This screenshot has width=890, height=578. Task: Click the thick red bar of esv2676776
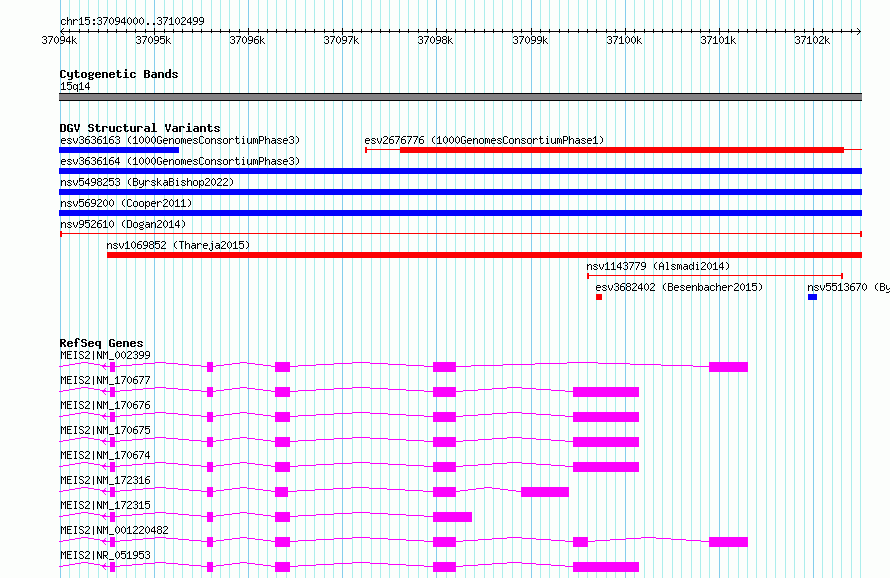pos(622,150)
